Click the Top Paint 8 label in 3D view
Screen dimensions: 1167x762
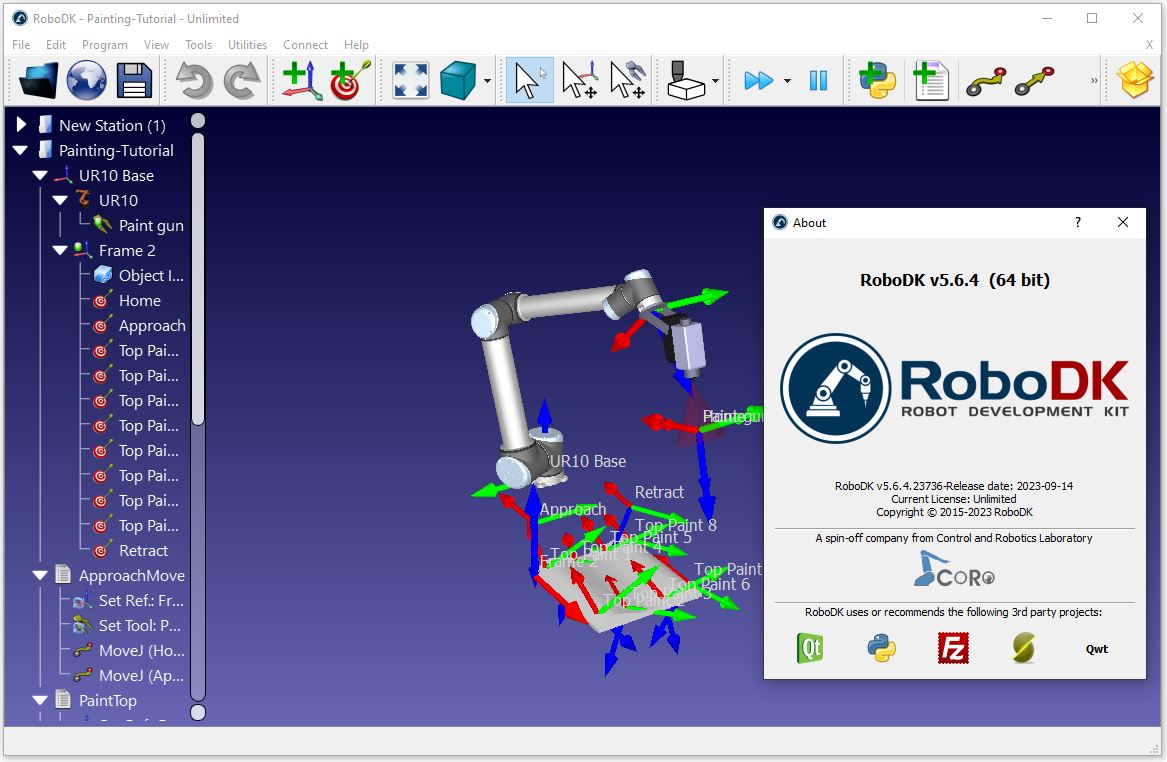[x=677, y=525]
